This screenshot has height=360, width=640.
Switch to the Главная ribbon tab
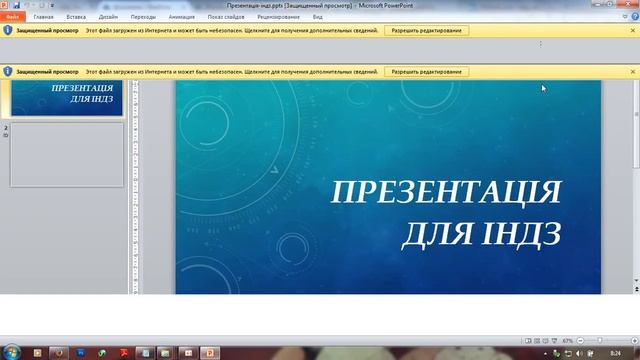pos(43,17)
